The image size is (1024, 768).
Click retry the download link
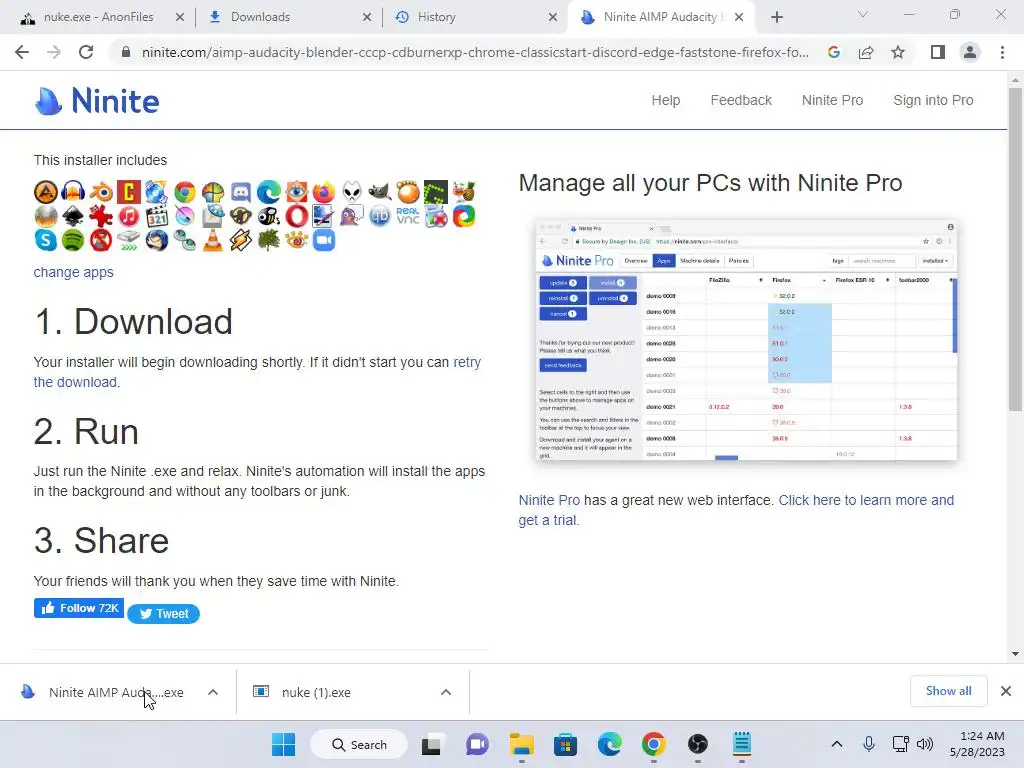point(257,372)
